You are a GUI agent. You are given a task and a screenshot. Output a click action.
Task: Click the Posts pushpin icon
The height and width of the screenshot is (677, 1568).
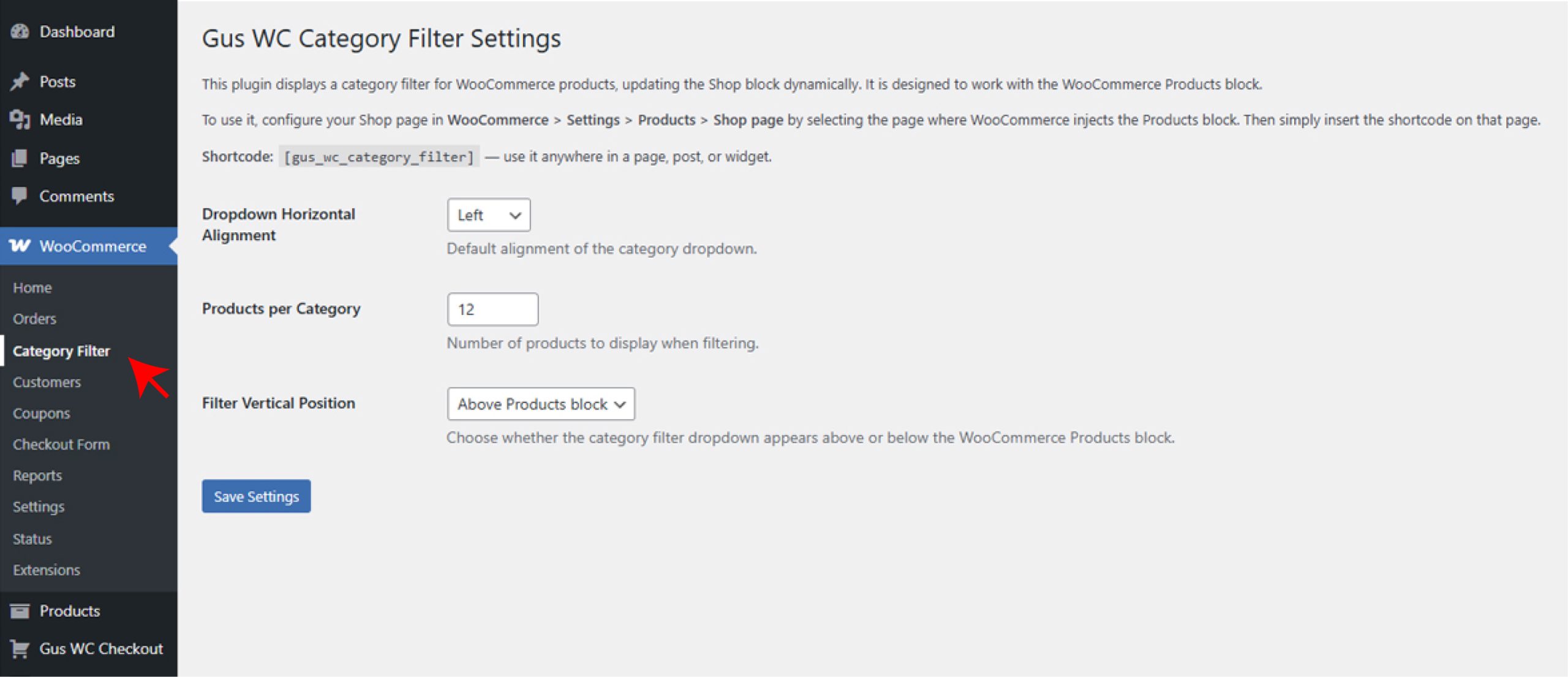pos(20,81)
